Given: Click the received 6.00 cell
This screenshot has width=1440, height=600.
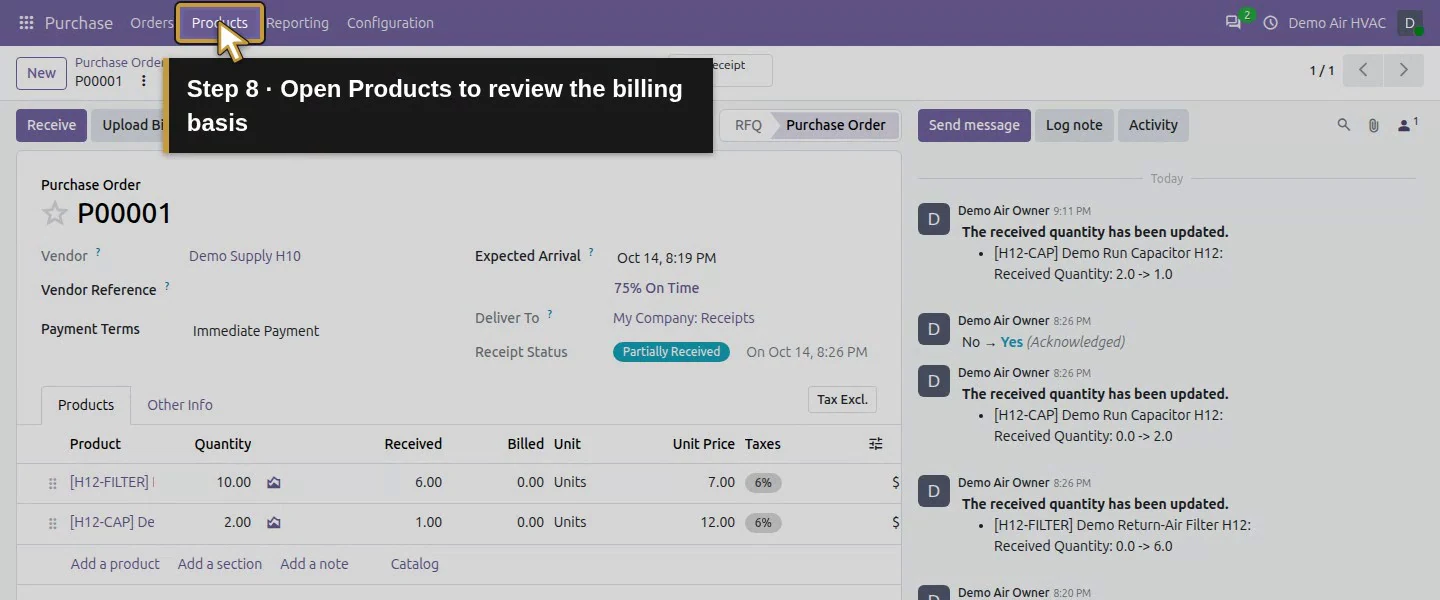Looking at the screenshot, I should [x=428, y=482].
